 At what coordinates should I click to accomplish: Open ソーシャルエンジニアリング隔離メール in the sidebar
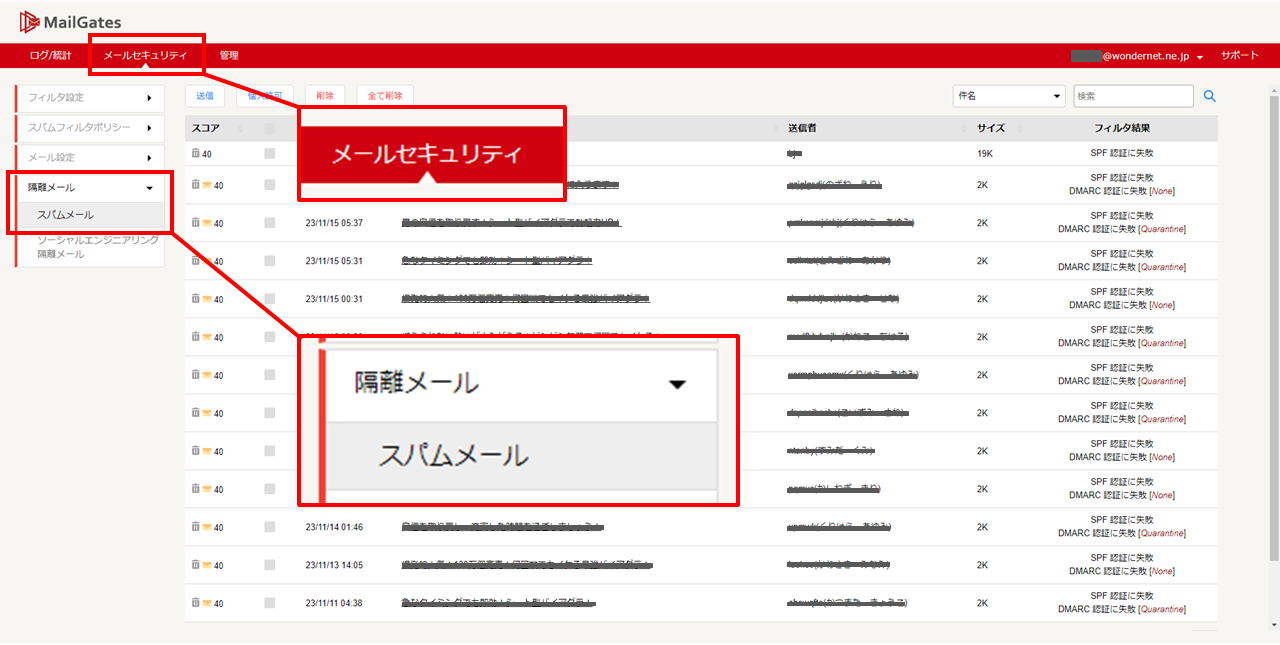pyautogui.click(x=97, y=247)
